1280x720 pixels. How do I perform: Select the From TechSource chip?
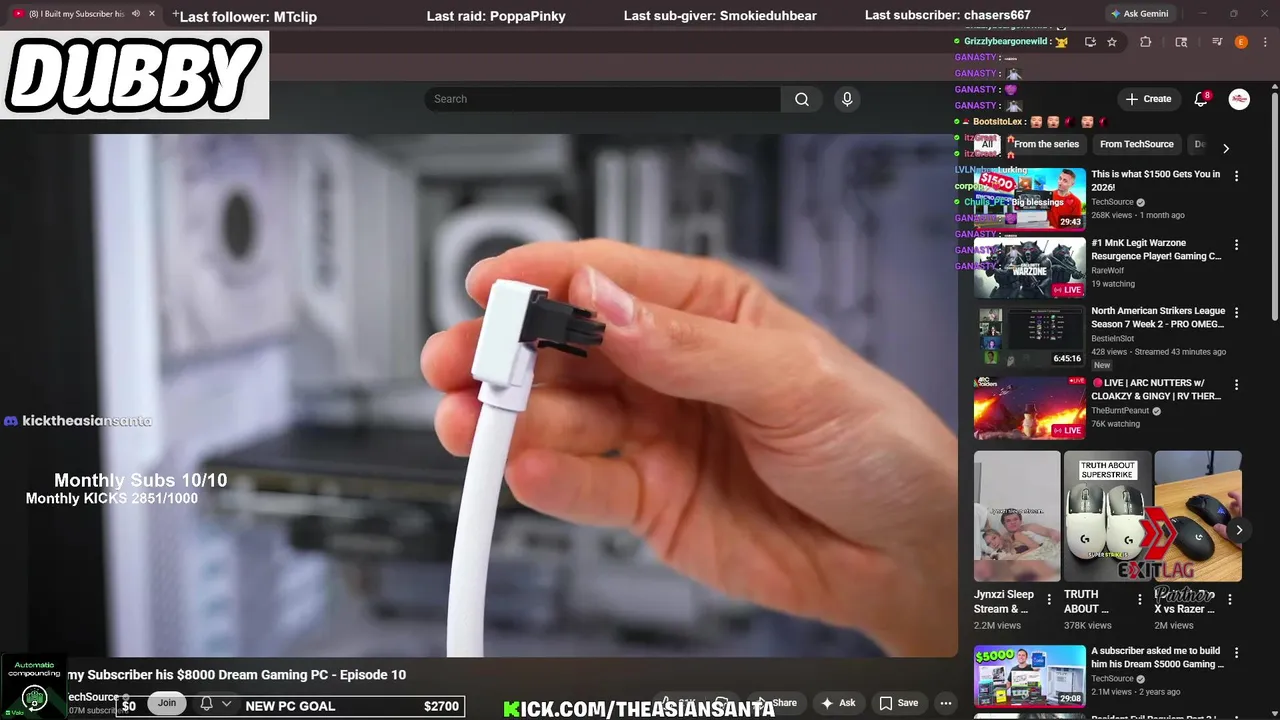pos(1137,144)
